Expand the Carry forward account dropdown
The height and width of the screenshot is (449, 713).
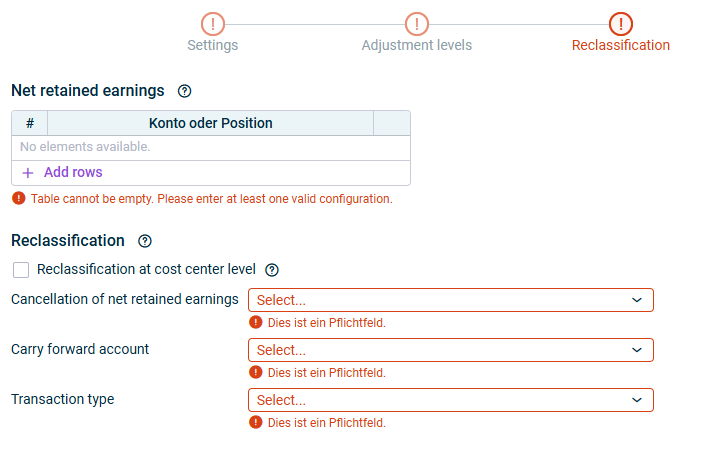[x=450, y=350]
